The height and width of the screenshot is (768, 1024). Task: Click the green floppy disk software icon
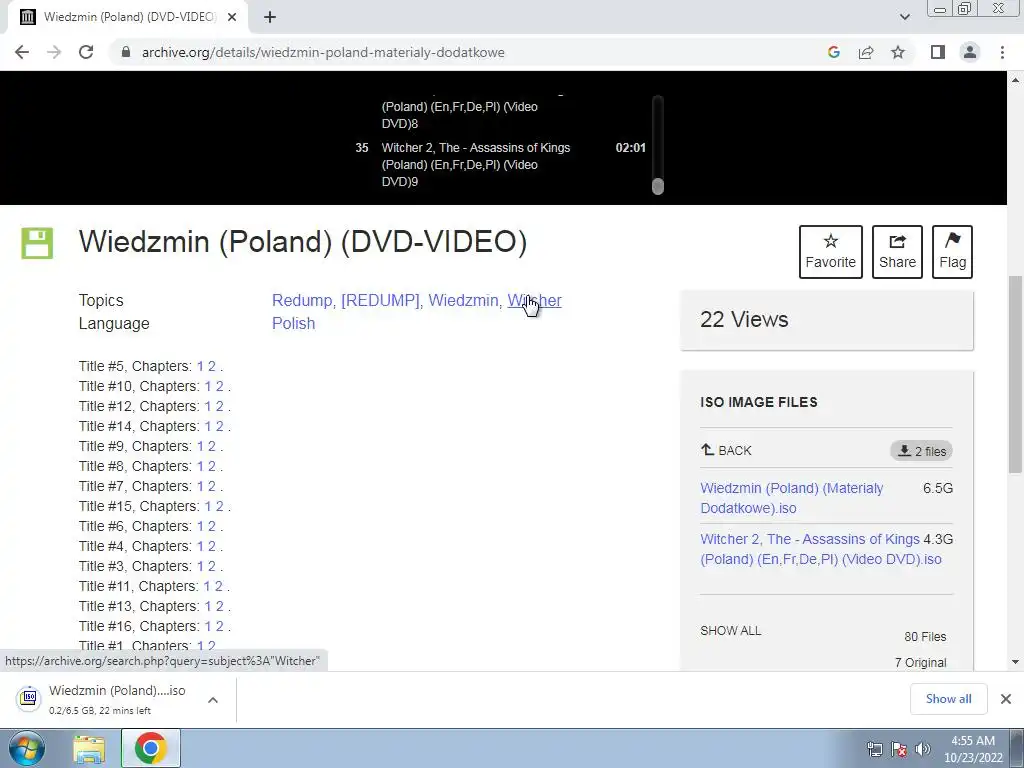click(x=37, y=243)
